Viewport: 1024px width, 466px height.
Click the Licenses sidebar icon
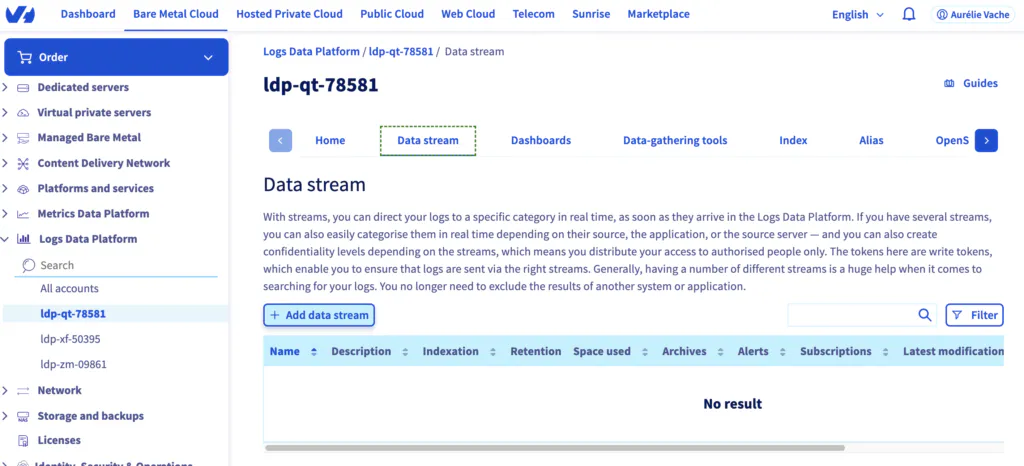coord(24,441)
